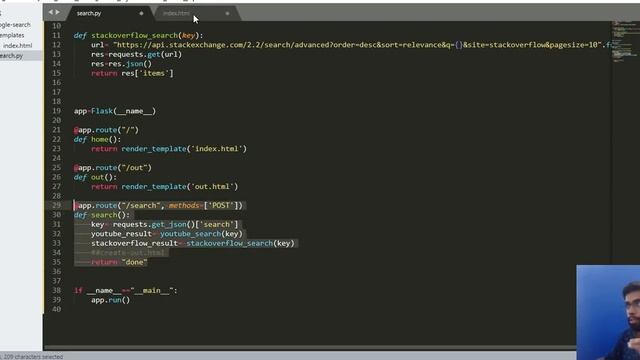
Task: Click the __main__ condition line
Action: point(126,291)
